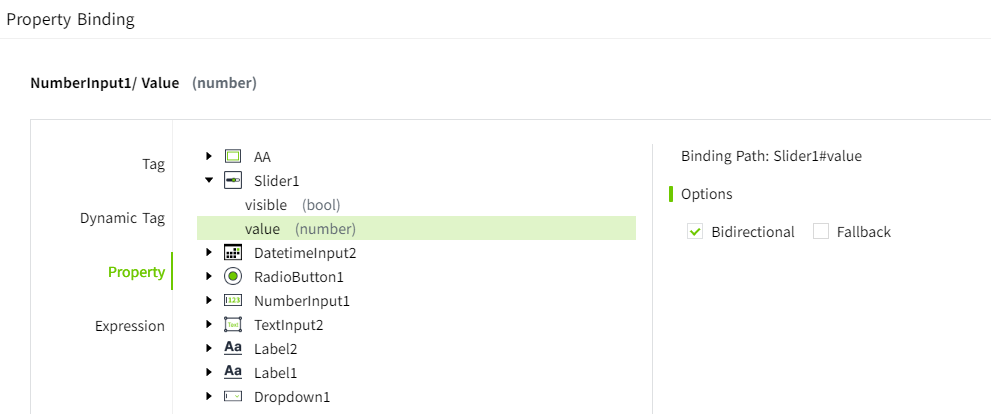
Task: Click the RadioButton1 radio icon
Action: coord(233,277)
